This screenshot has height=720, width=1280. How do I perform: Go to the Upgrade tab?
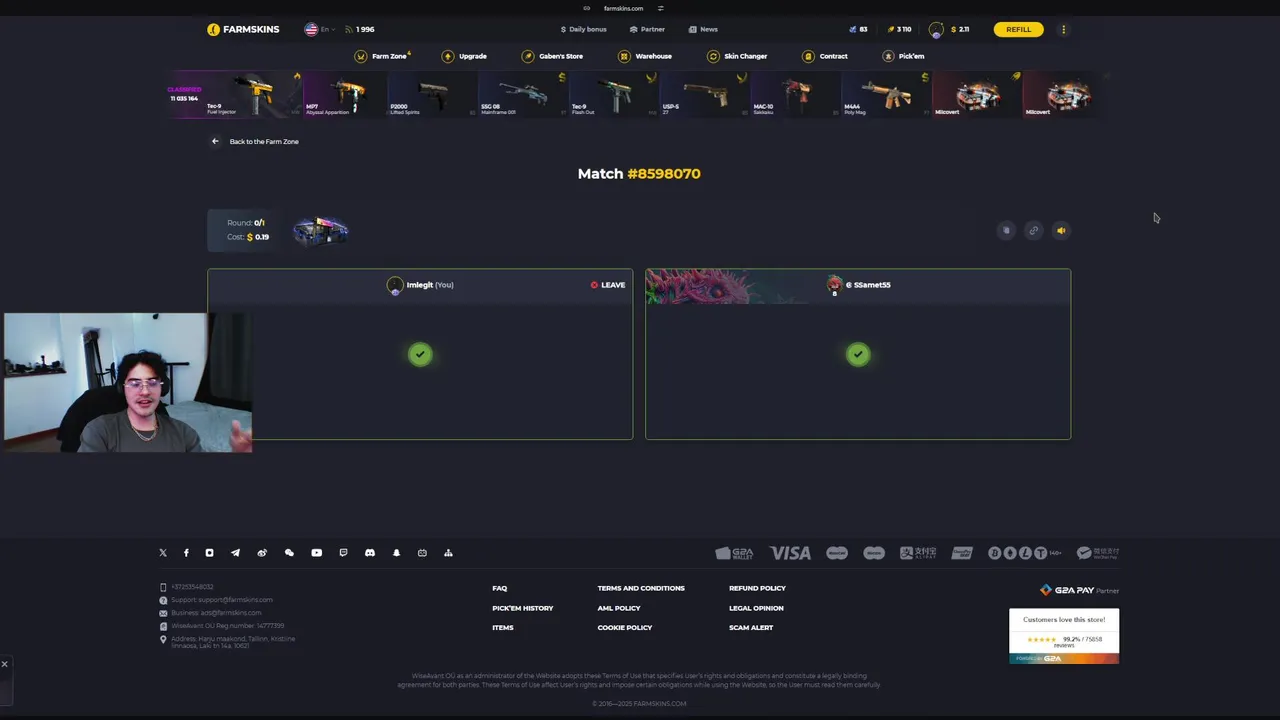click(x=465, y=56)
